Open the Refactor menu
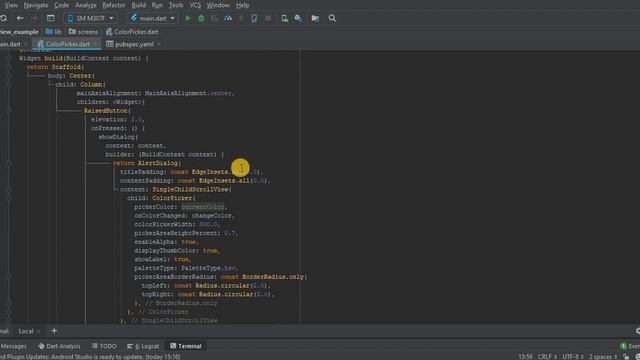Image resolution: width=640 pixels, height=360 pixels. [114, 5]
